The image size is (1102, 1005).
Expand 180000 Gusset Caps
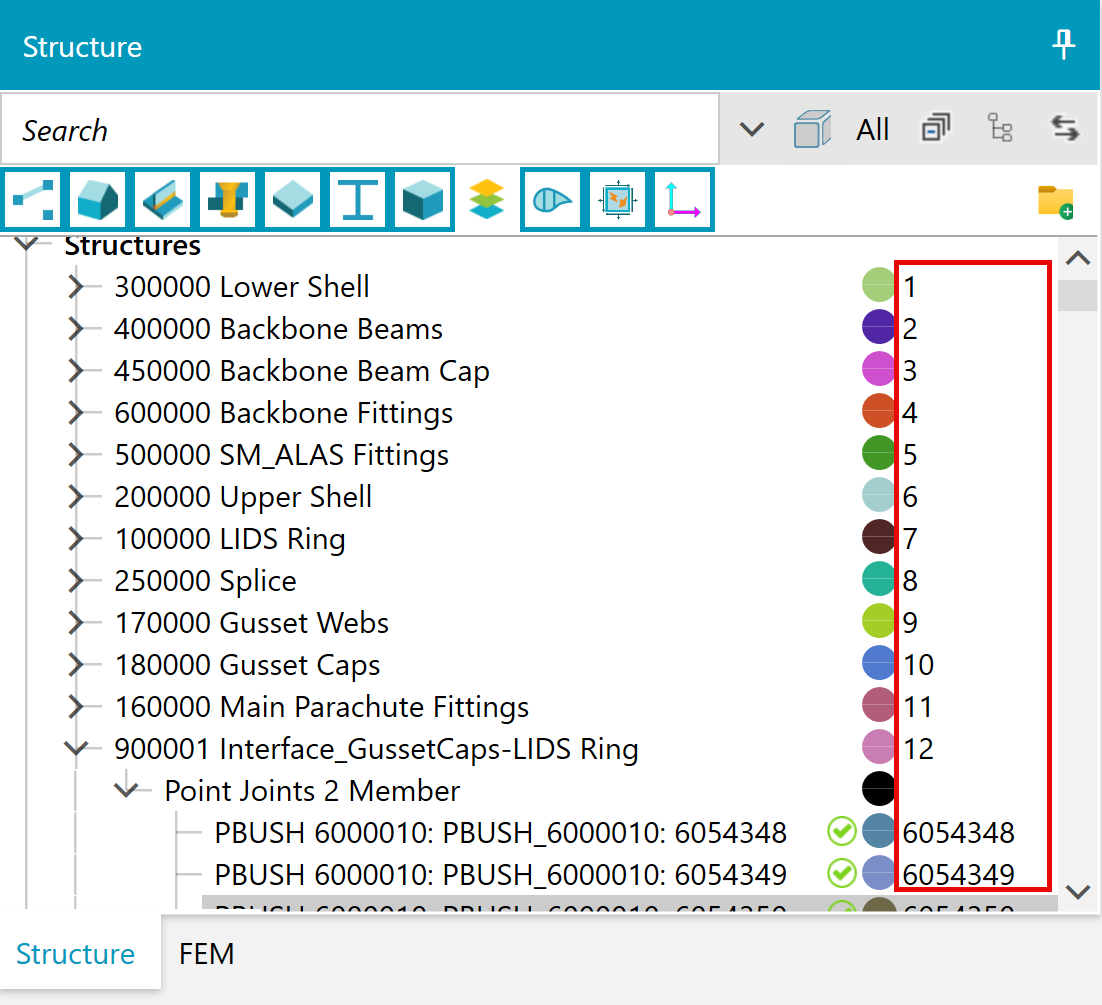[x=76, y=665]
